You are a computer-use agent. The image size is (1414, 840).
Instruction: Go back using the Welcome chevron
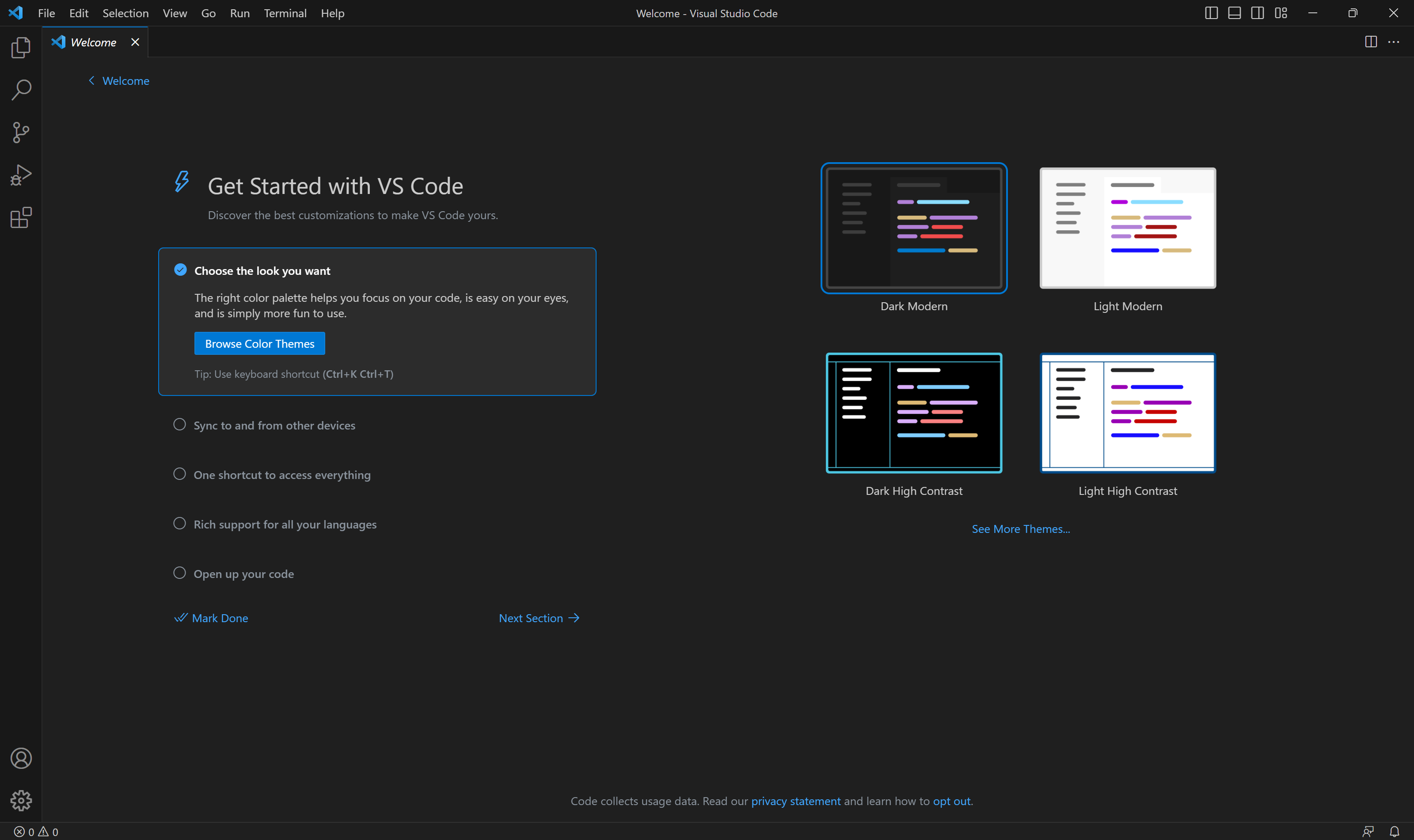click(92, 80)
